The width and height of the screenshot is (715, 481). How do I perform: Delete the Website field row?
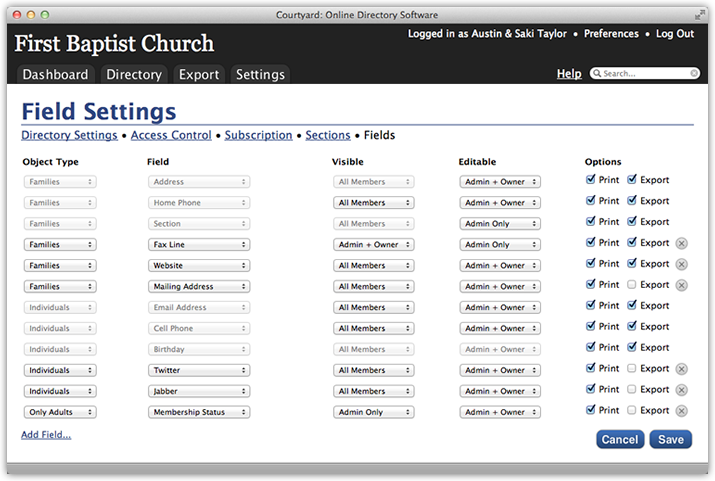coord(681,264)
